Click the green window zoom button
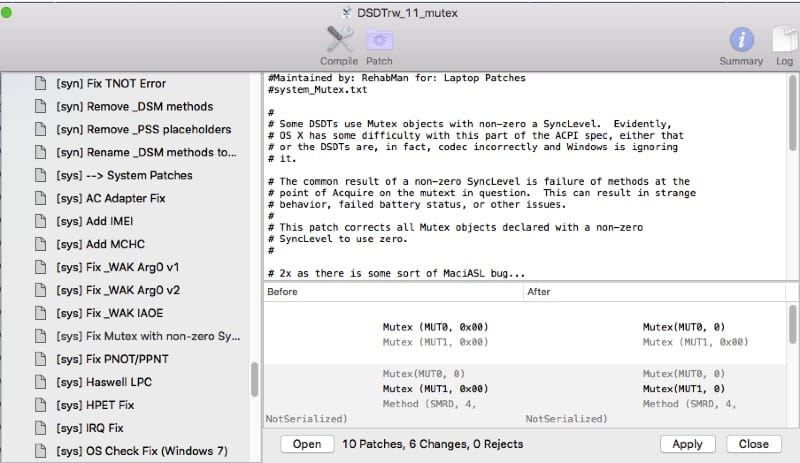 (x=9, y=13)
